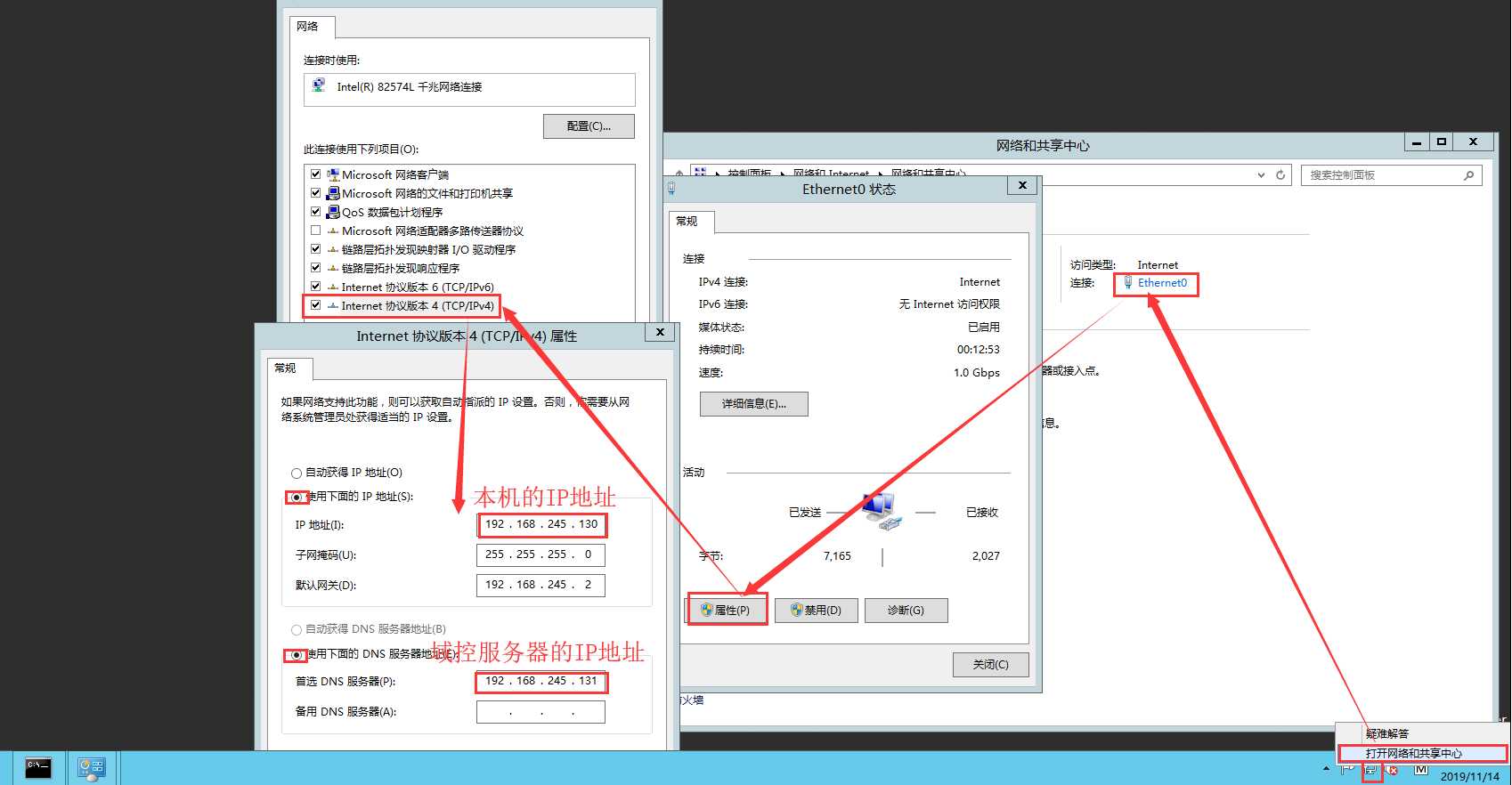Image resolution: width=1512 pixels, height=785 pixels.
Task: Click the 备用 DNS 服务器 field
Action: (541, 712)
